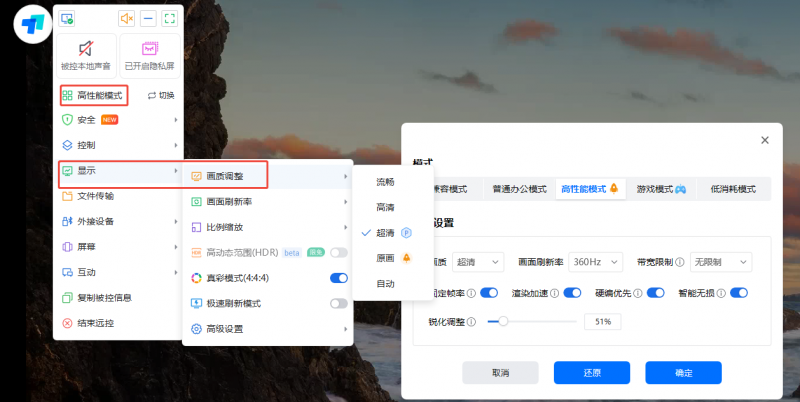Toggle the 硬编优先 switch
The height and width of the screenshot is (402, 800).
point(656,293)
